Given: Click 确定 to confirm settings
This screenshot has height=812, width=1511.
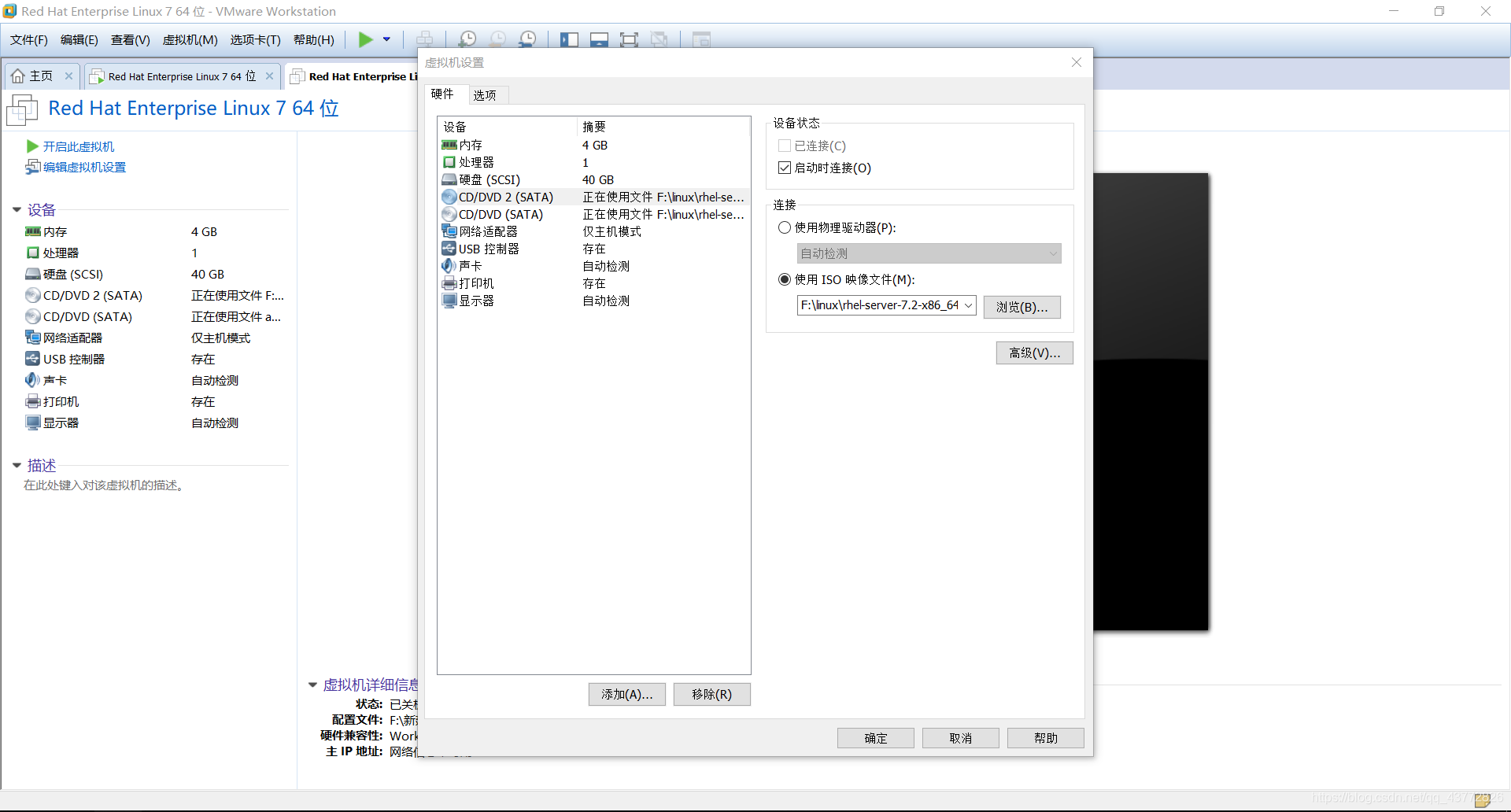Looking at the screenshot, I should pos(875,738).
